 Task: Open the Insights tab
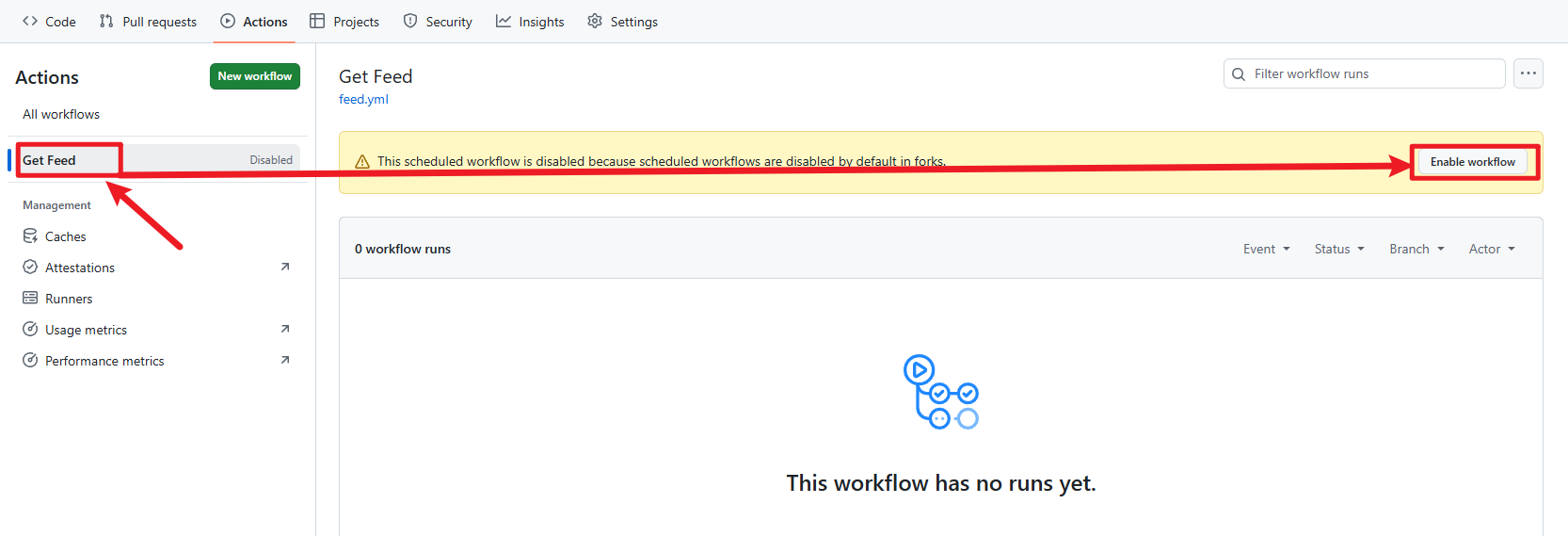[530, 22]
